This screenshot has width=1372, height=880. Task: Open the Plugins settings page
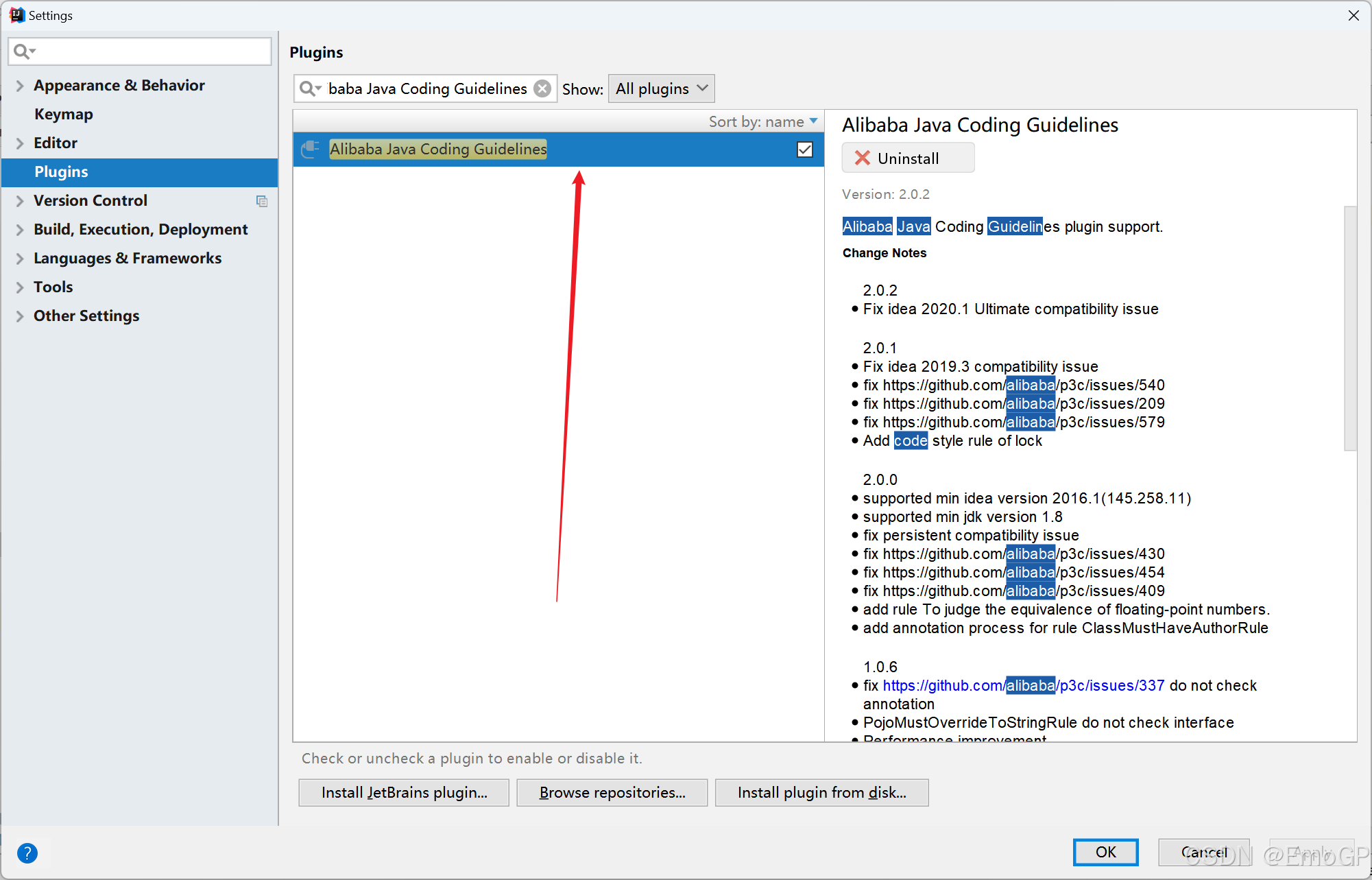(x=61, y=172)
